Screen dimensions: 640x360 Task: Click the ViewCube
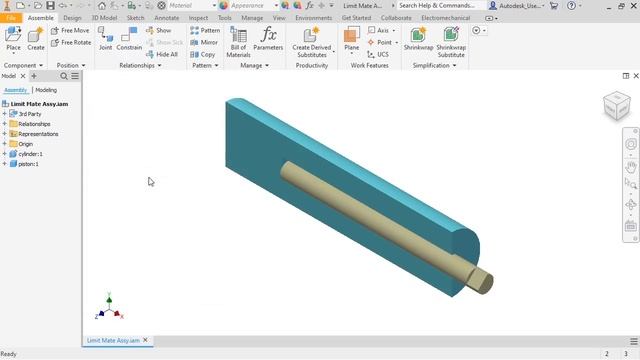point(617,106)
